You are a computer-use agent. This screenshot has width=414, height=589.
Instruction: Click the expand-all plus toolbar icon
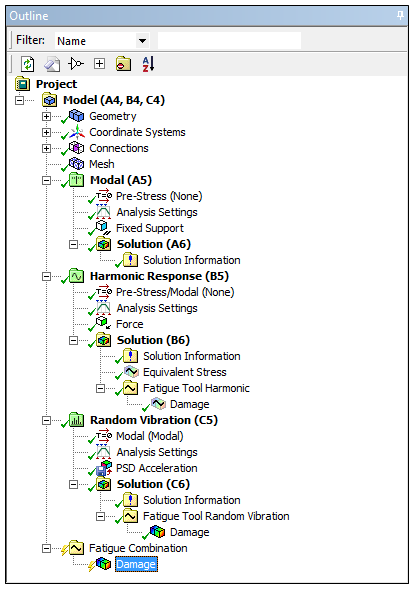(99, 64)
